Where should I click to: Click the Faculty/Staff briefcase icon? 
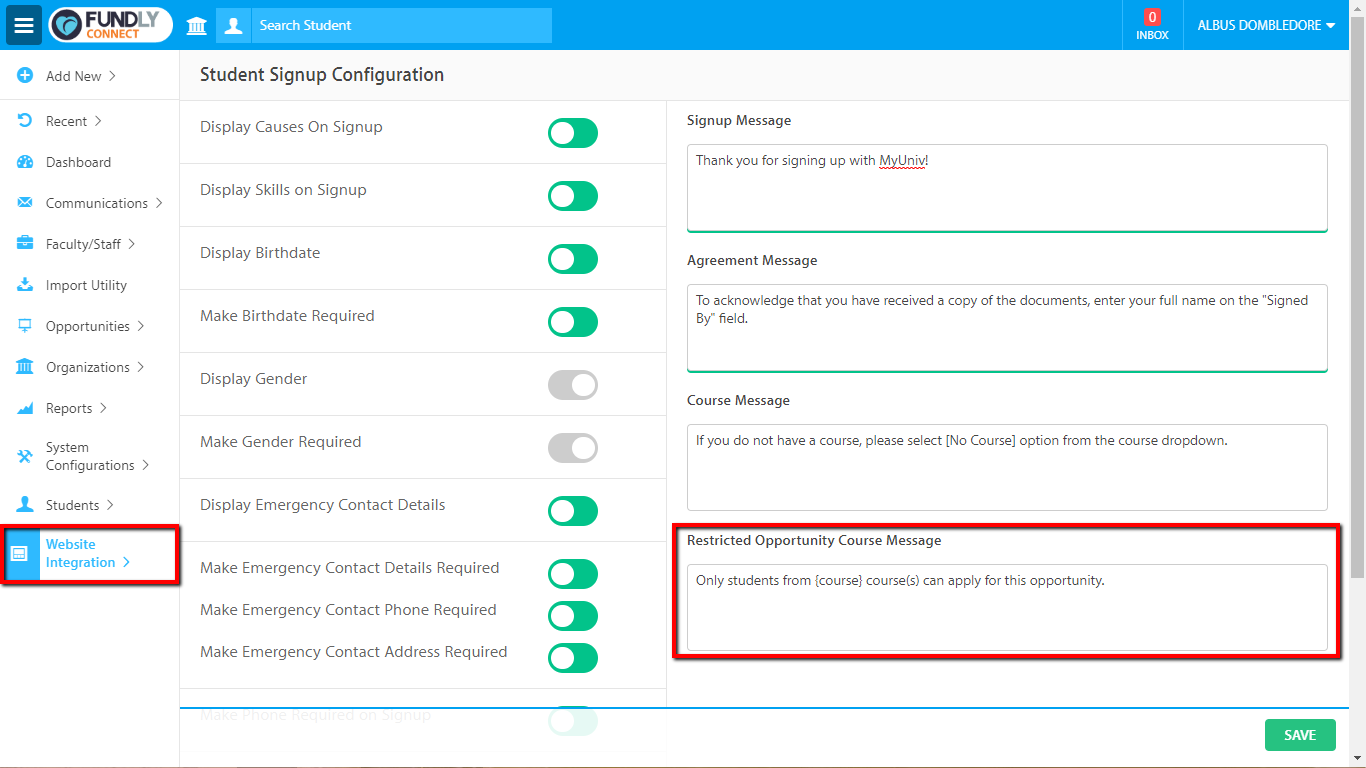tap(25, 244)
